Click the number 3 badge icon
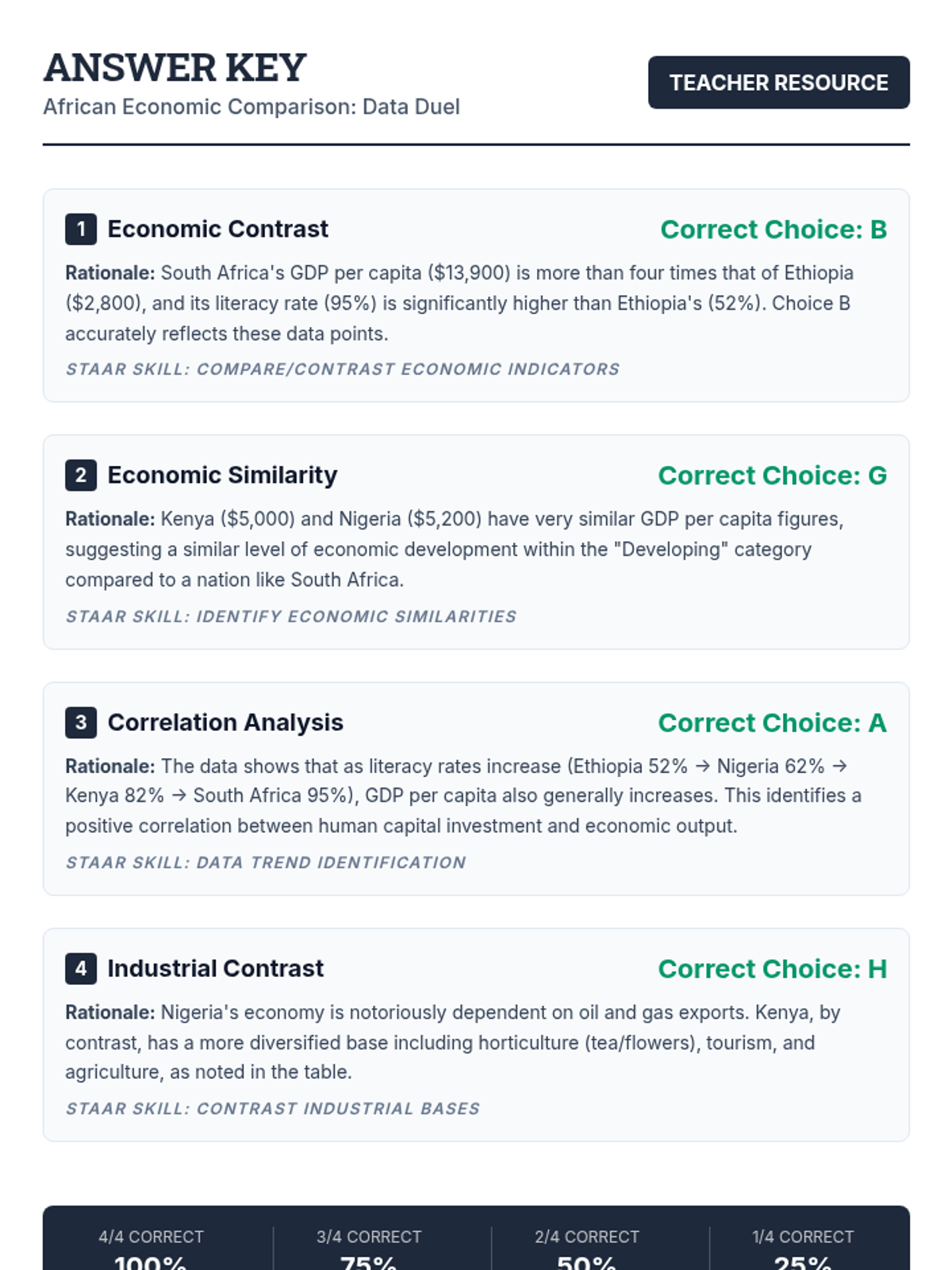Screen dimensions: 952x1270 coord(81,722)
